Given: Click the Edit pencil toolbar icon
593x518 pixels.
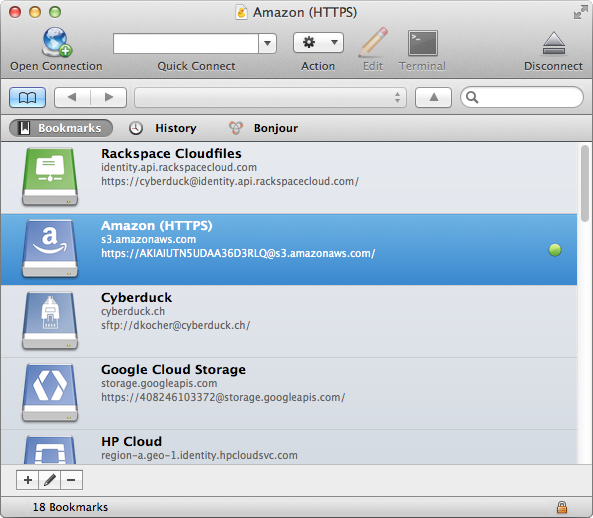Looking at the screenshot, I should tap(373, 42).
